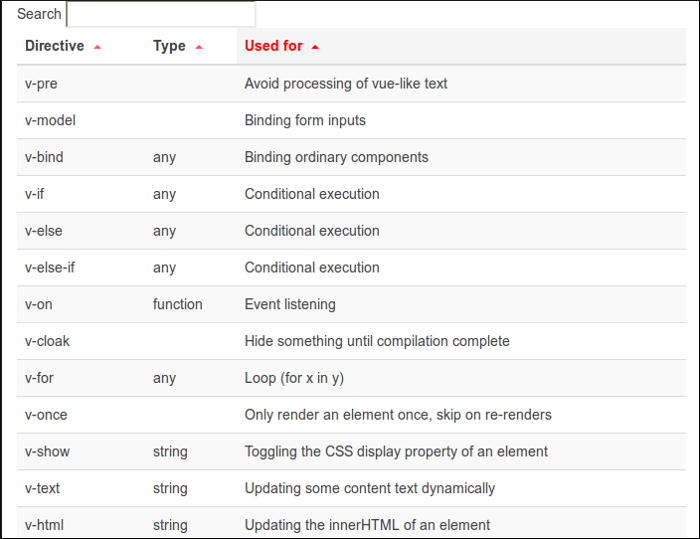The height and width of the screenshot is (539, 700).
Task: Click the v-text description cell
Action: click(x=369, y=489)
